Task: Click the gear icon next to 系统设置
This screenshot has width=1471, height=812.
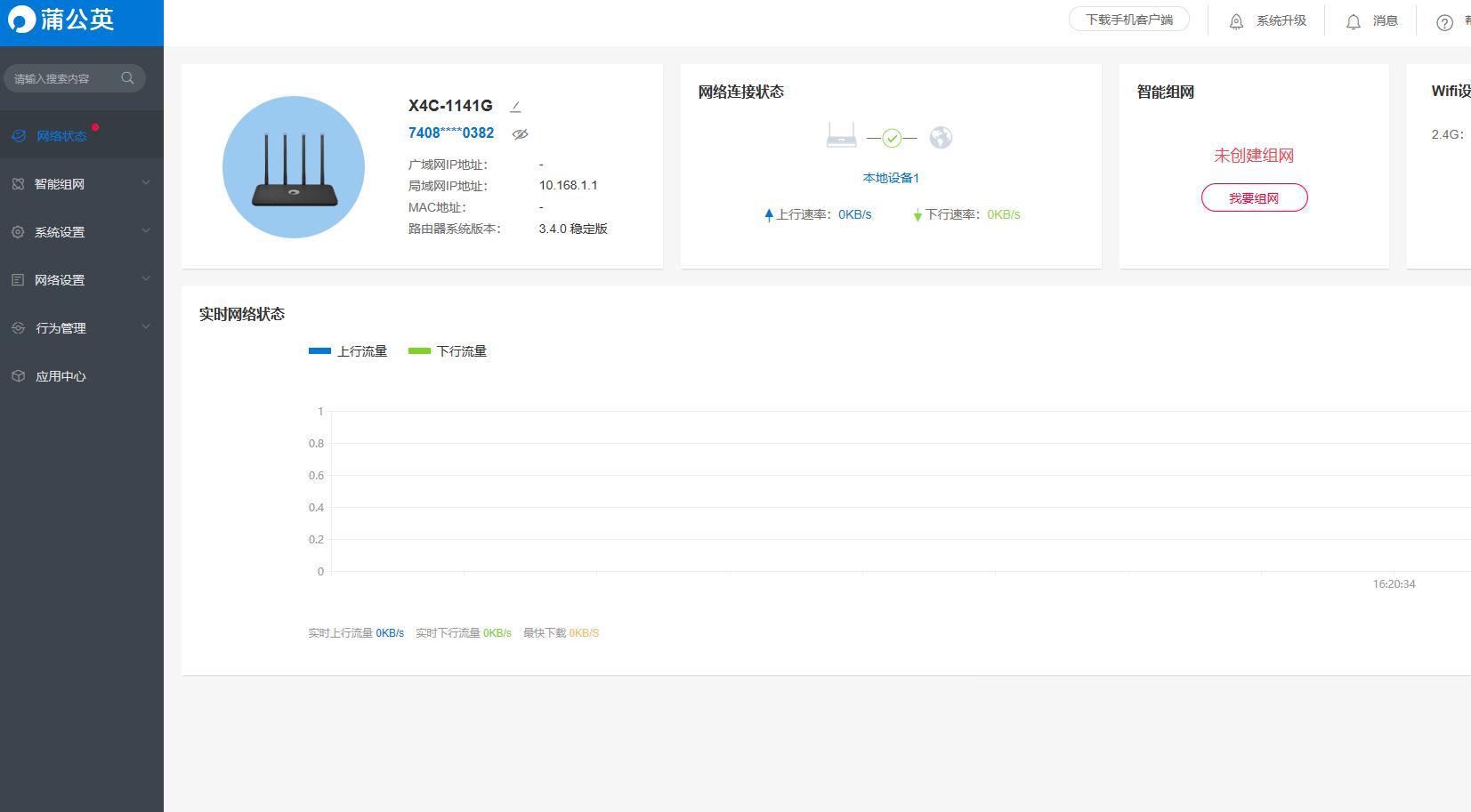Action: [18, 231]
